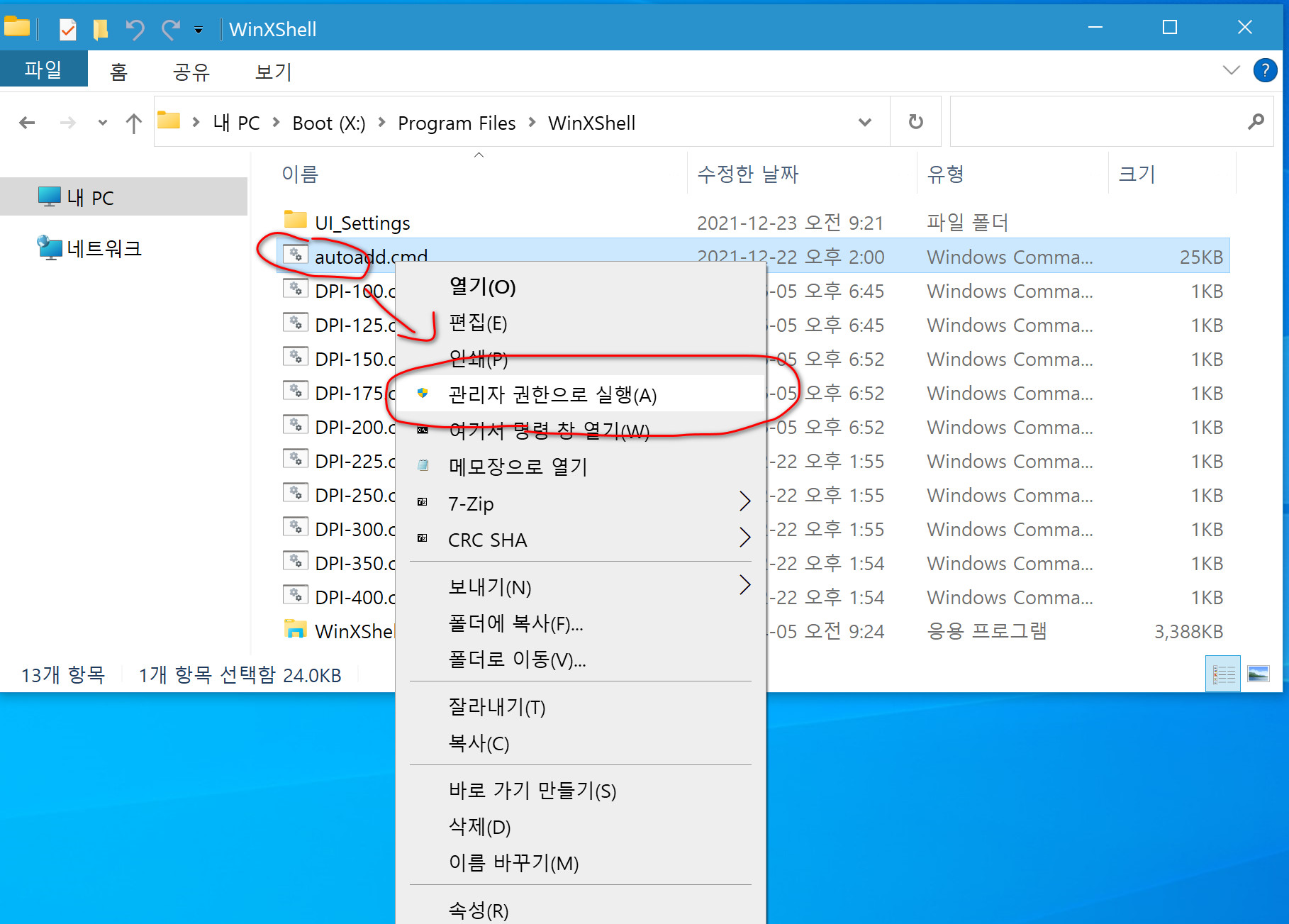
Task: Expand the 7-Zip submenu
Action: (581, 503)
